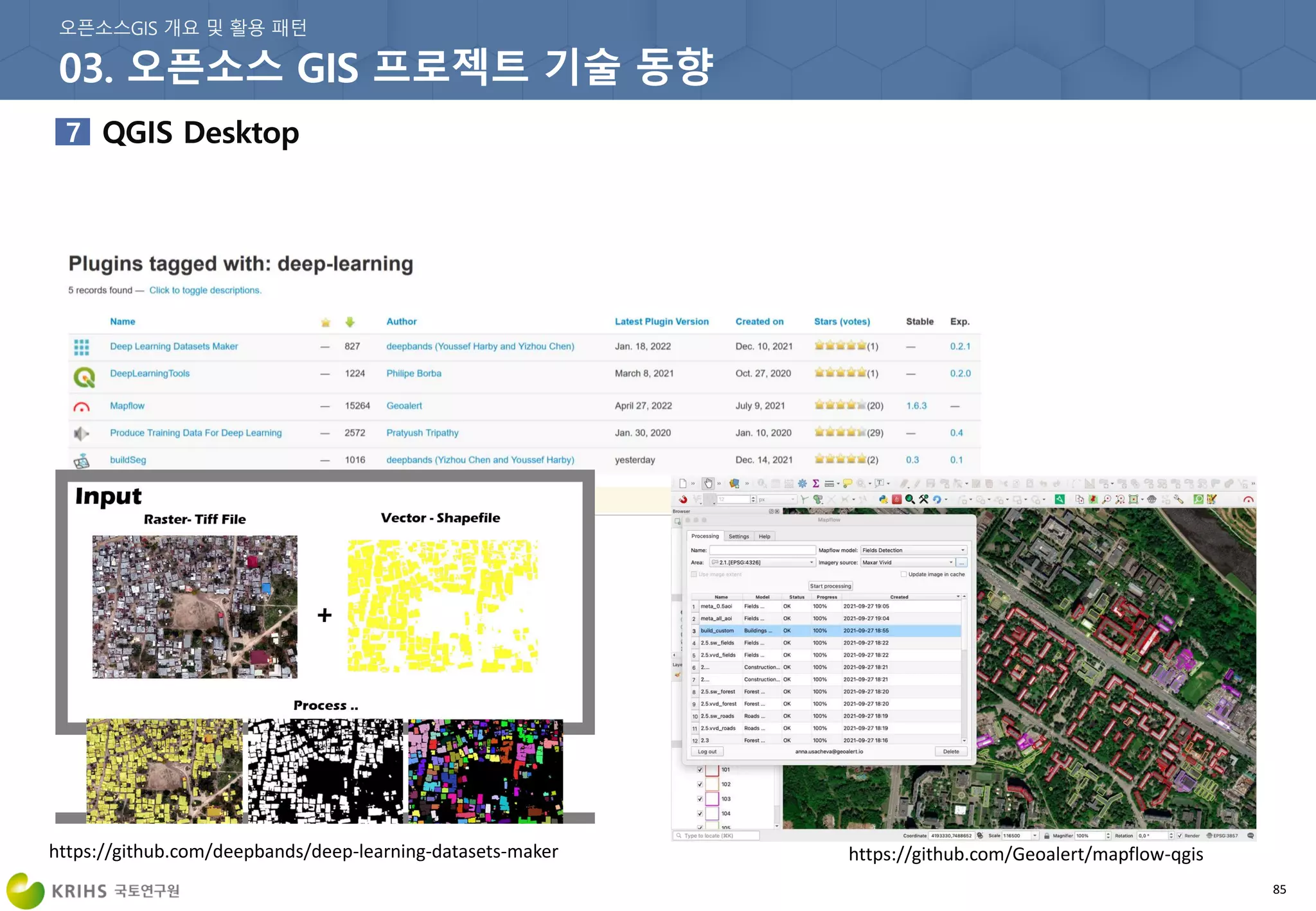The width and height of the screenshot is (1316, 911).
Task: Open the dropdown arrow beside the Measure tool
Action: tap(839, 484)
